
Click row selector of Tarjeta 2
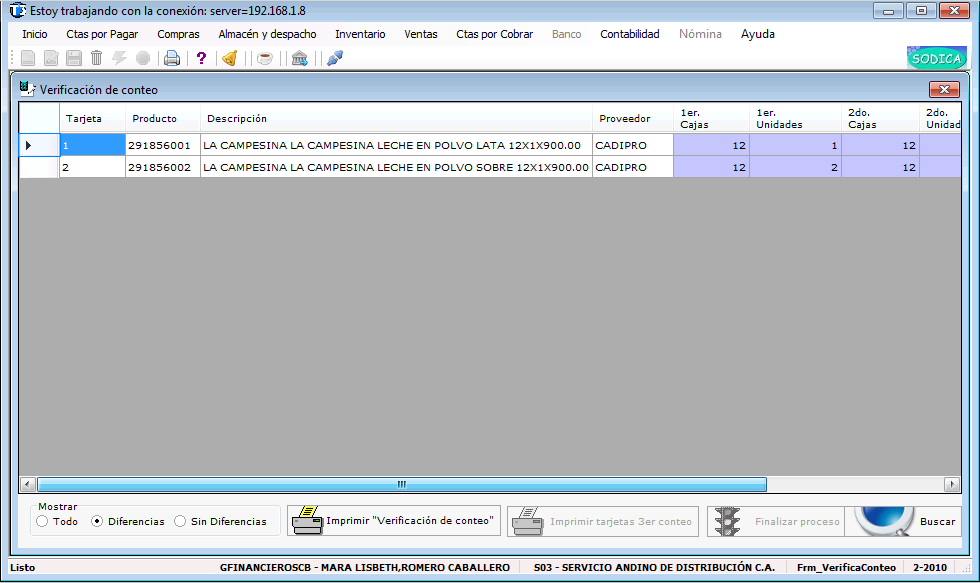[x=39, y=167]
